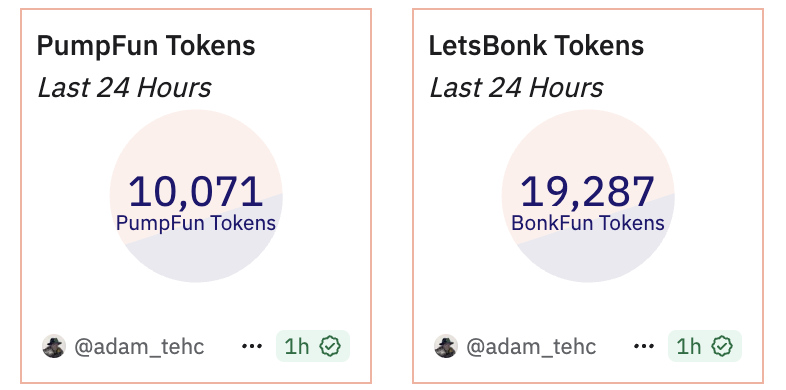Image resolution: width=786 pixels, height=390 pixels.
Task: Open the LetsBonk Tokens card options ellipsis
Action: click(x=644, y=346)
